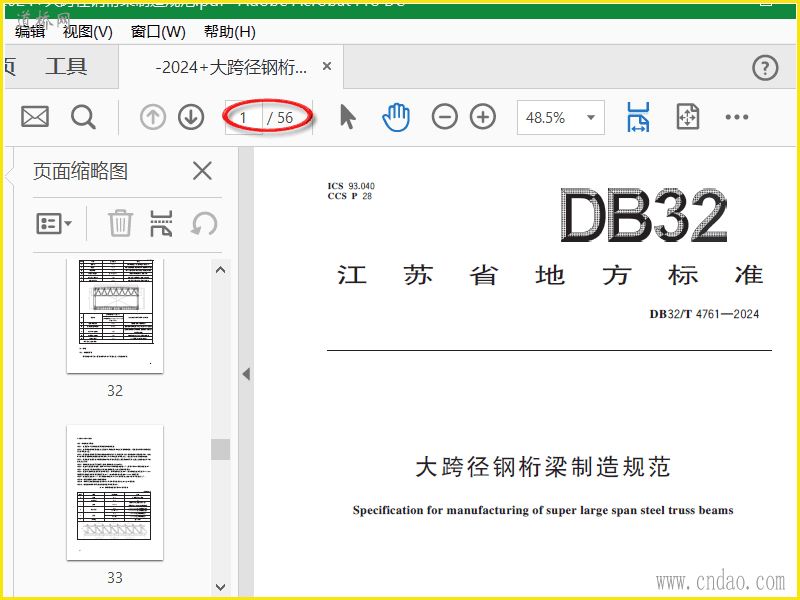Activate the hand pan tool
Screen dimensions: 800x600
(x=396, y=117)
